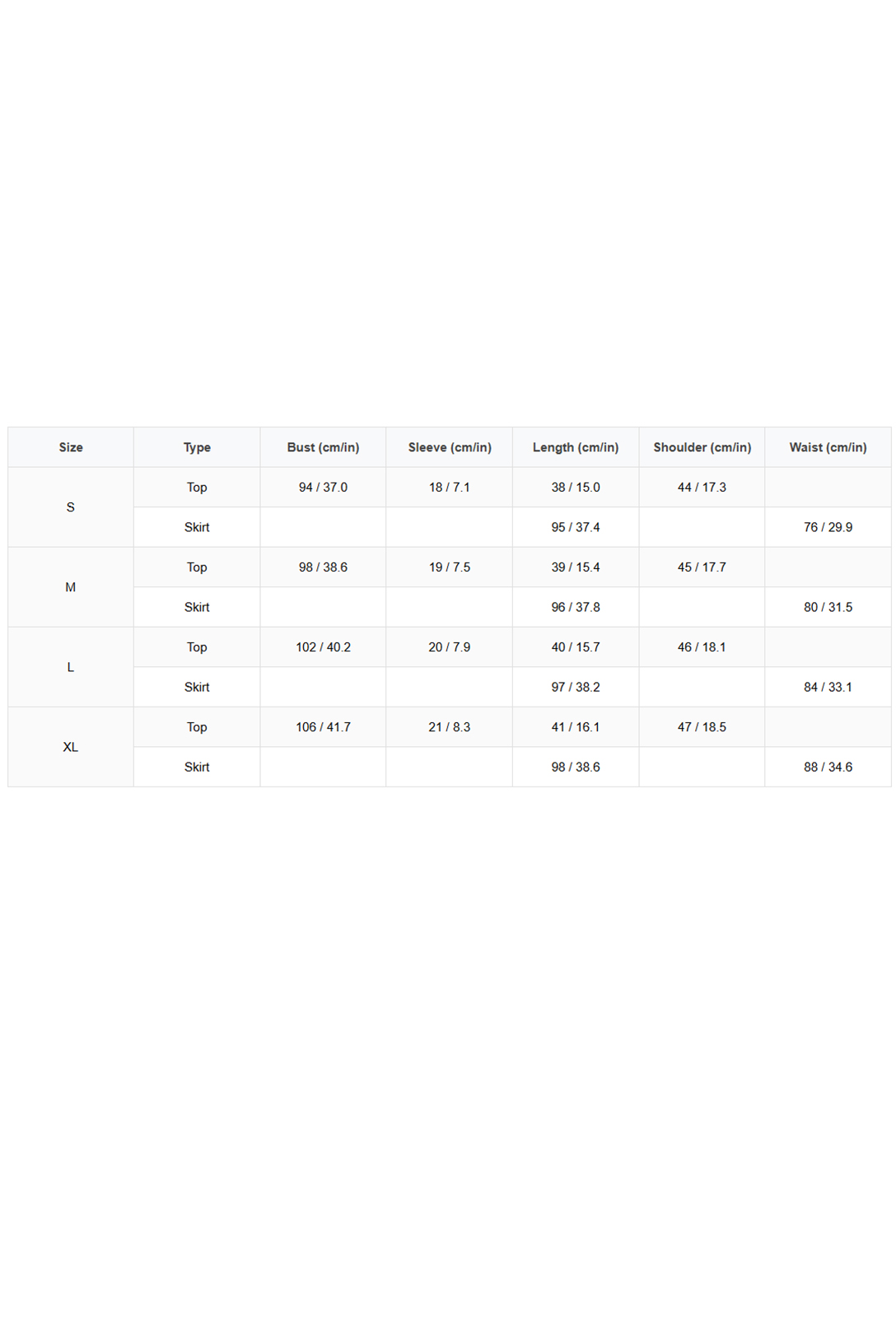Click bust value 94 / 37.0
The image size is (896, 1344).
(323, 488)
